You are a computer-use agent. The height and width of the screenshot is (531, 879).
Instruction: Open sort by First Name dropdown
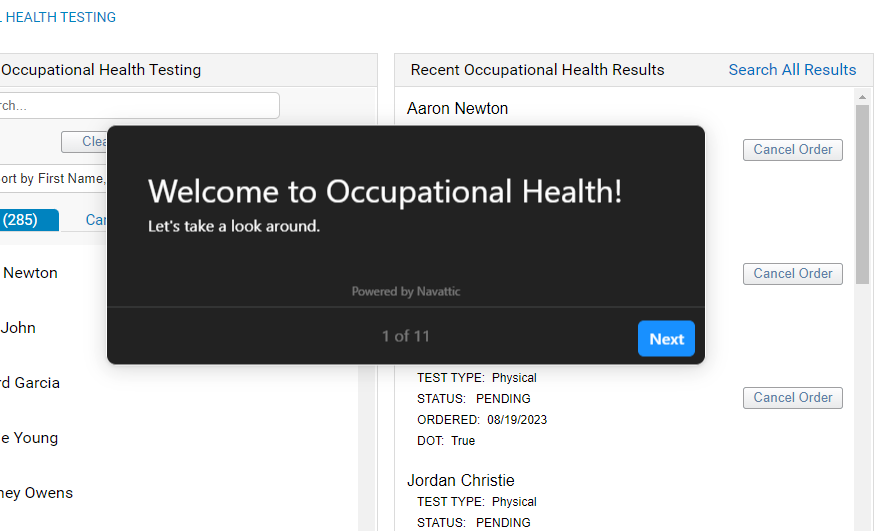point(53,178)
